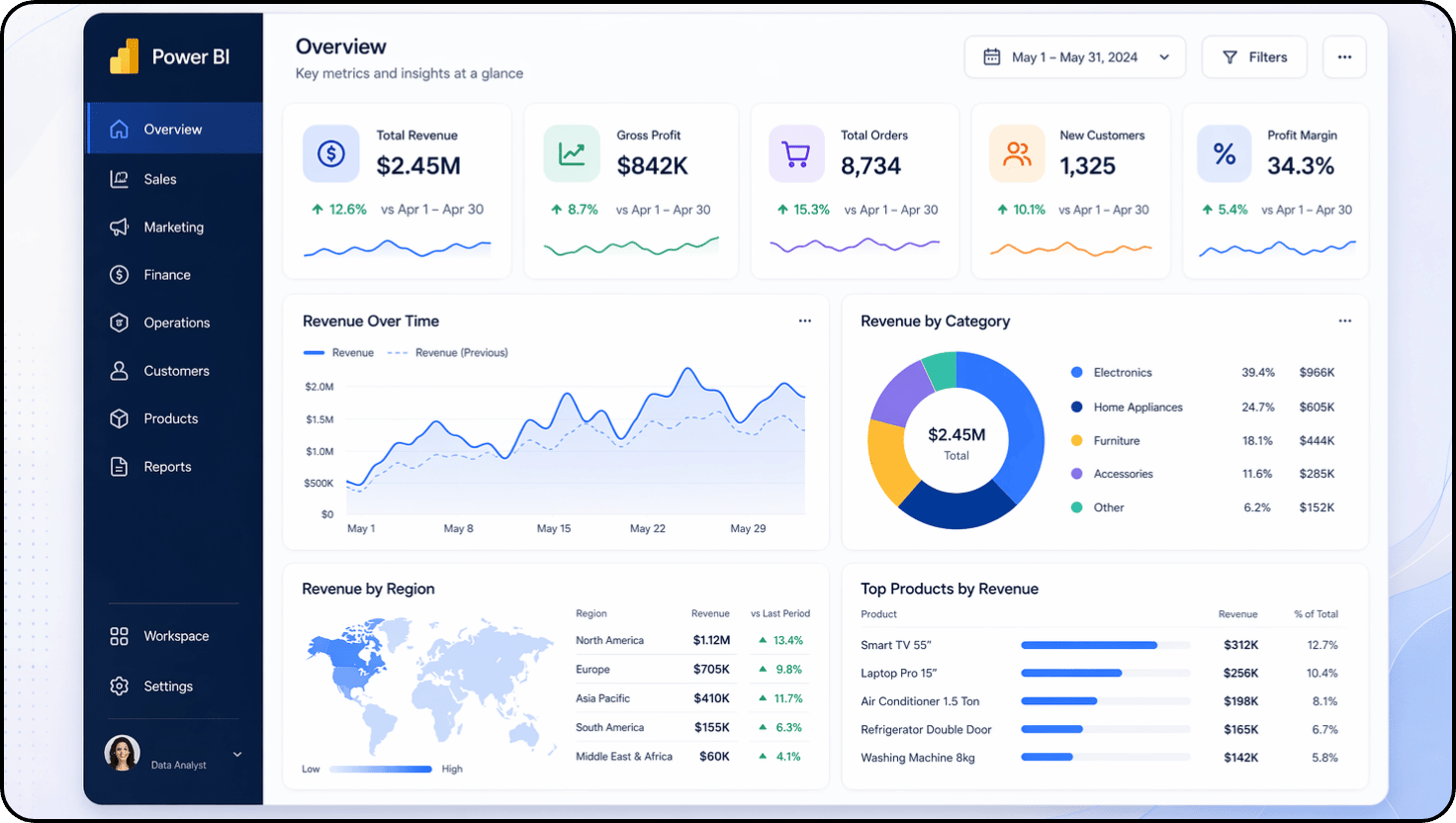Click the Products box icon
The width and height of the screenshot is (1456, 823).
pyautogui.click(x=119, y=418)
